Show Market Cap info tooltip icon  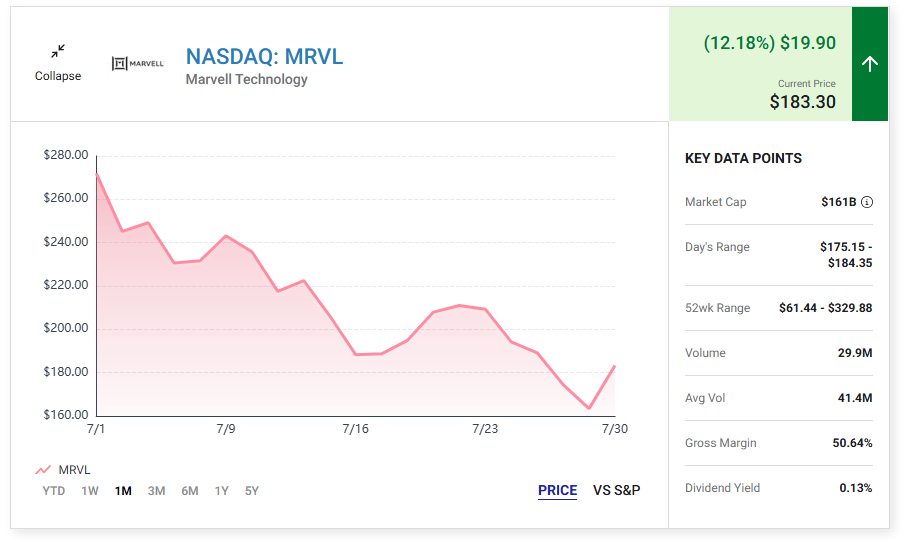tap(867, 202)
